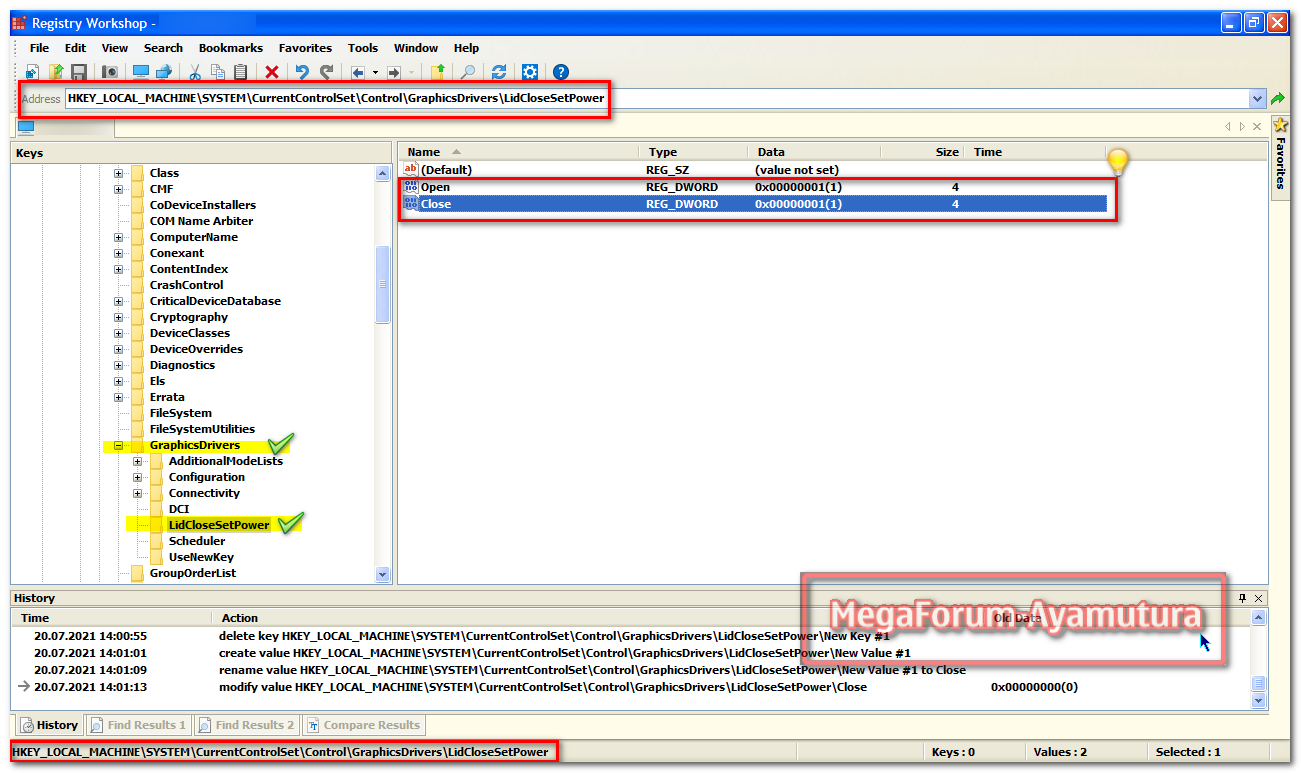Expand the DeviceClasses key
Viewport: 1301px width, 773px height.
pos(118,333)
